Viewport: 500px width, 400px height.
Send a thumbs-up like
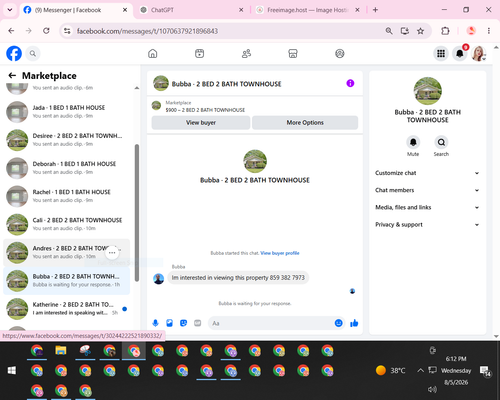[354, 323]
